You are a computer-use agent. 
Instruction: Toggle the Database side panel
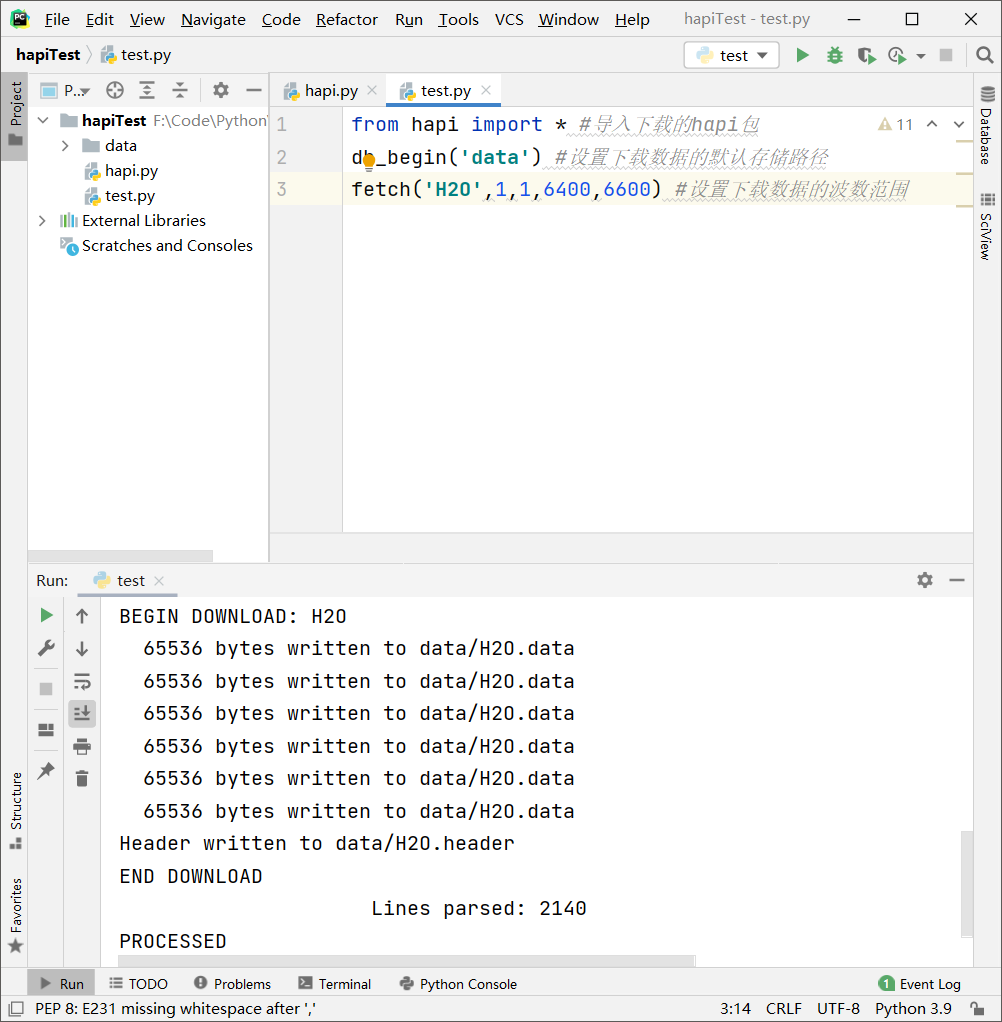[x=987, y=125]
